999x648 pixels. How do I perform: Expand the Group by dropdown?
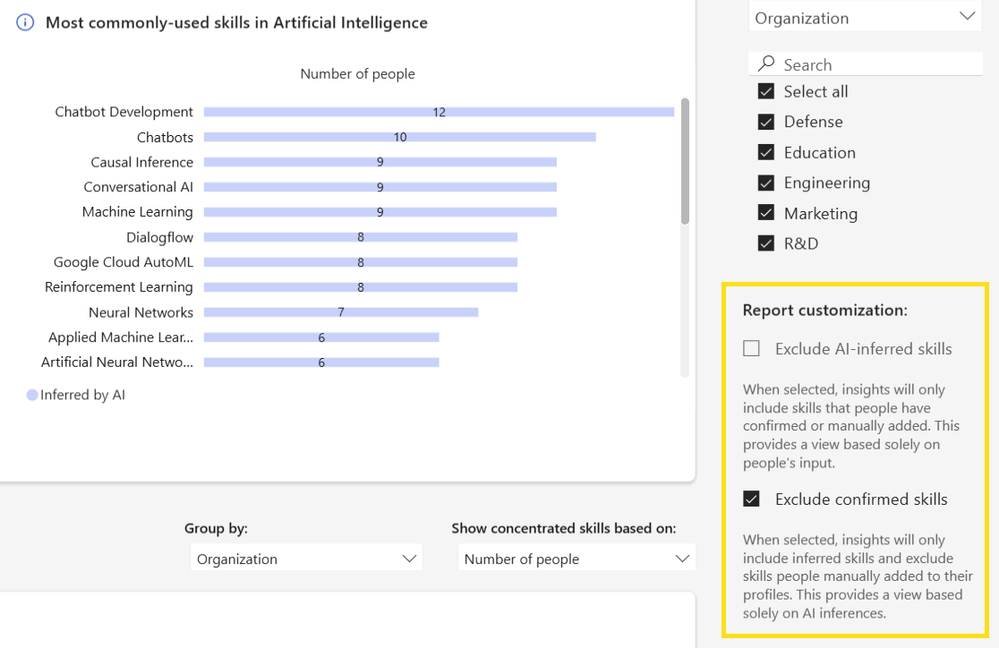click(x=306, y=559)
